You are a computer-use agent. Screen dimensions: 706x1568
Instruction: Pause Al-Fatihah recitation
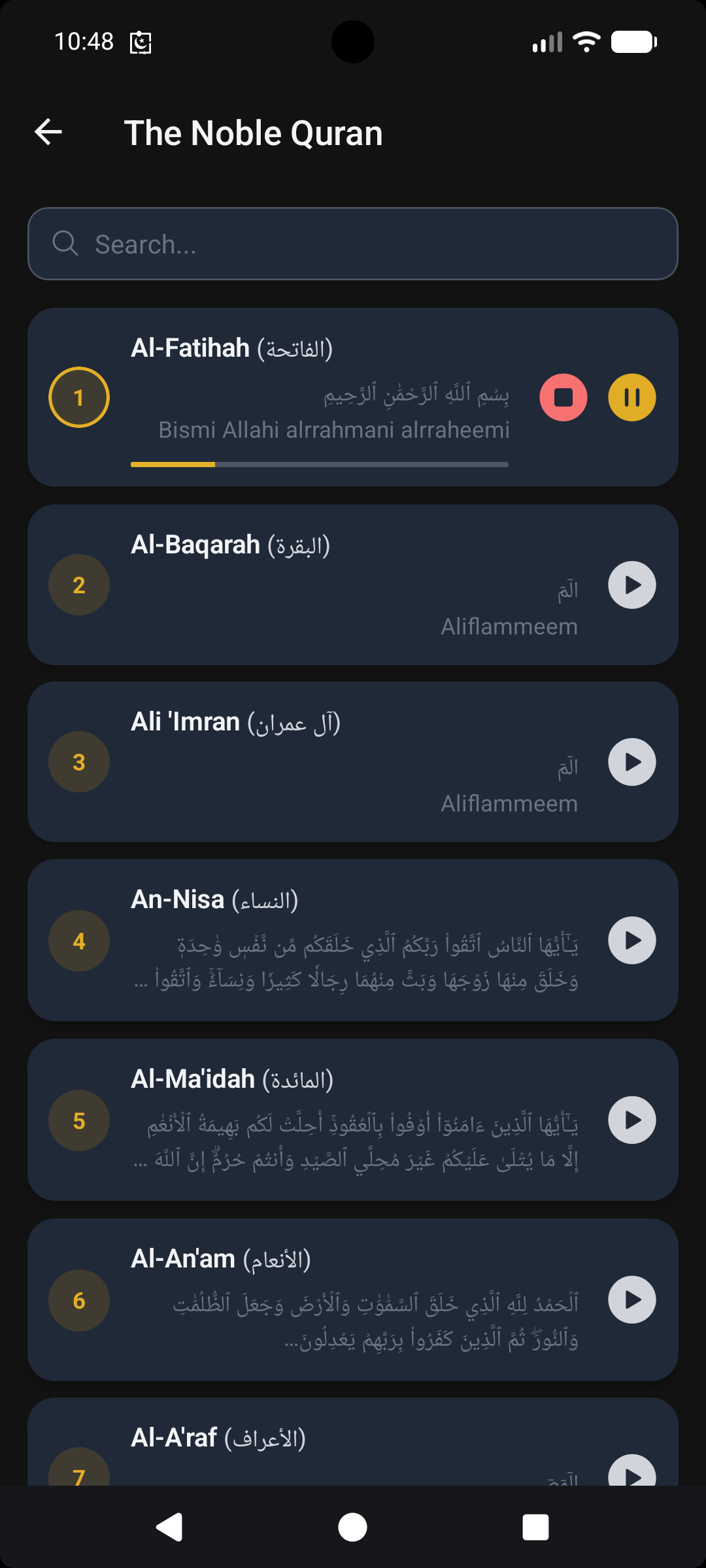(x=631, y=397)
